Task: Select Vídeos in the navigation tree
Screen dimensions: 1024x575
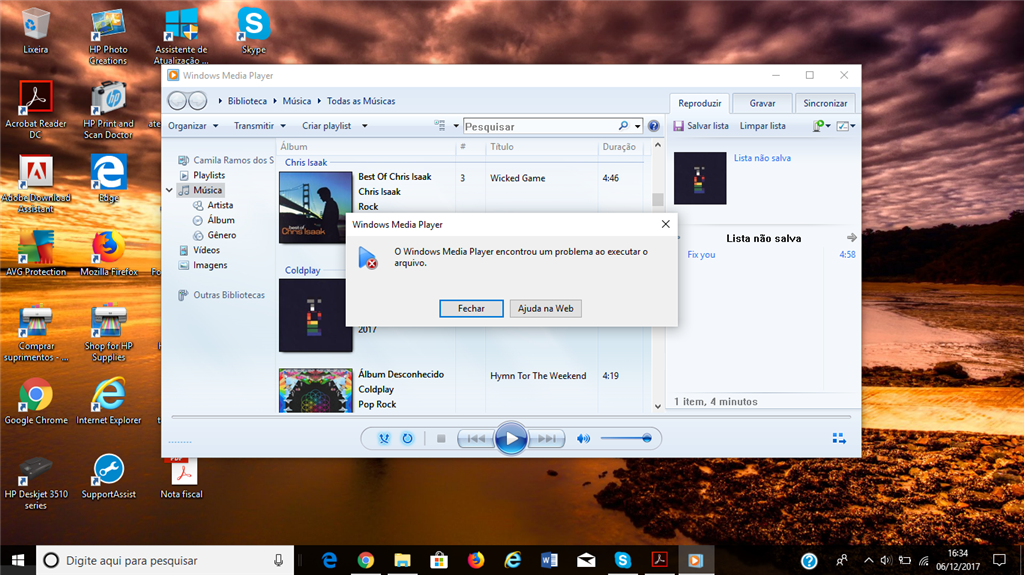Action: coord(206,250)
